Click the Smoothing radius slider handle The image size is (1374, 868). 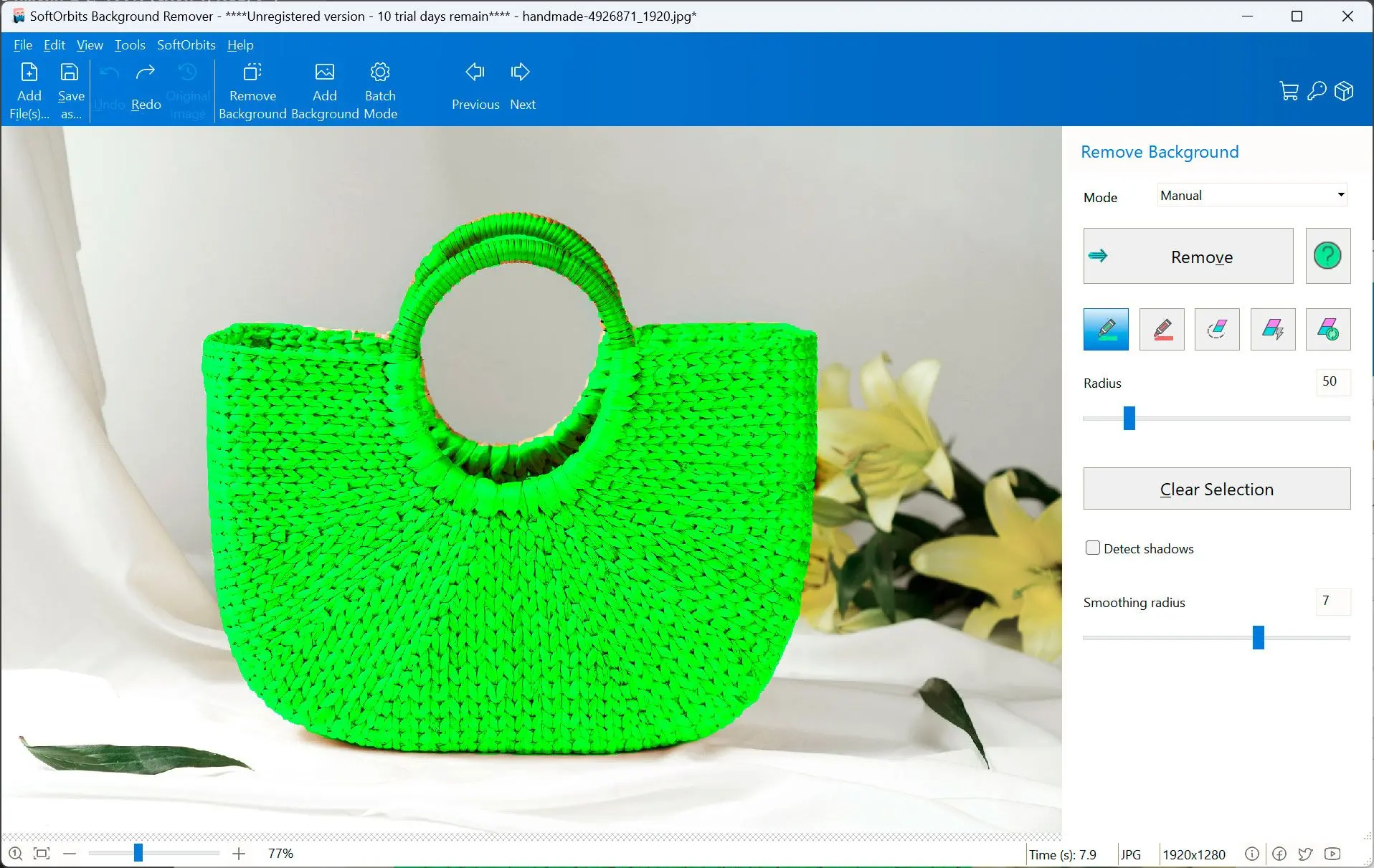1258,637
